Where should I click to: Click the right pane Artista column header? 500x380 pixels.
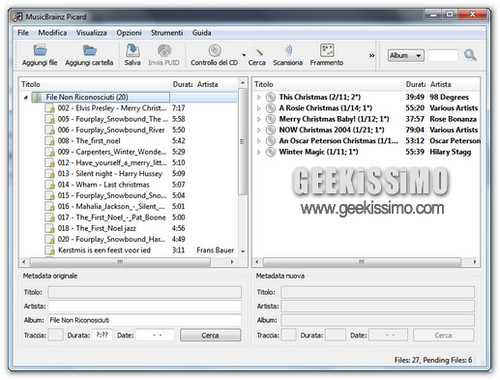click(454, 84)
